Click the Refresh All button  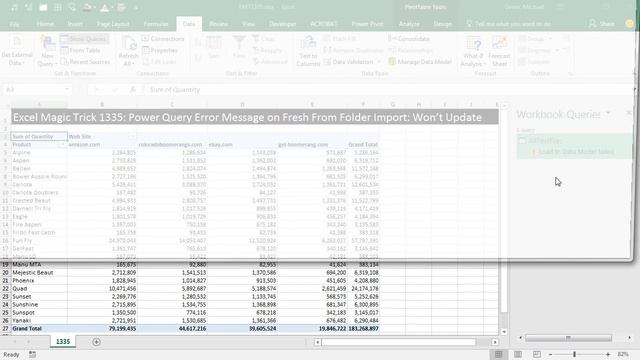point(128,52)
